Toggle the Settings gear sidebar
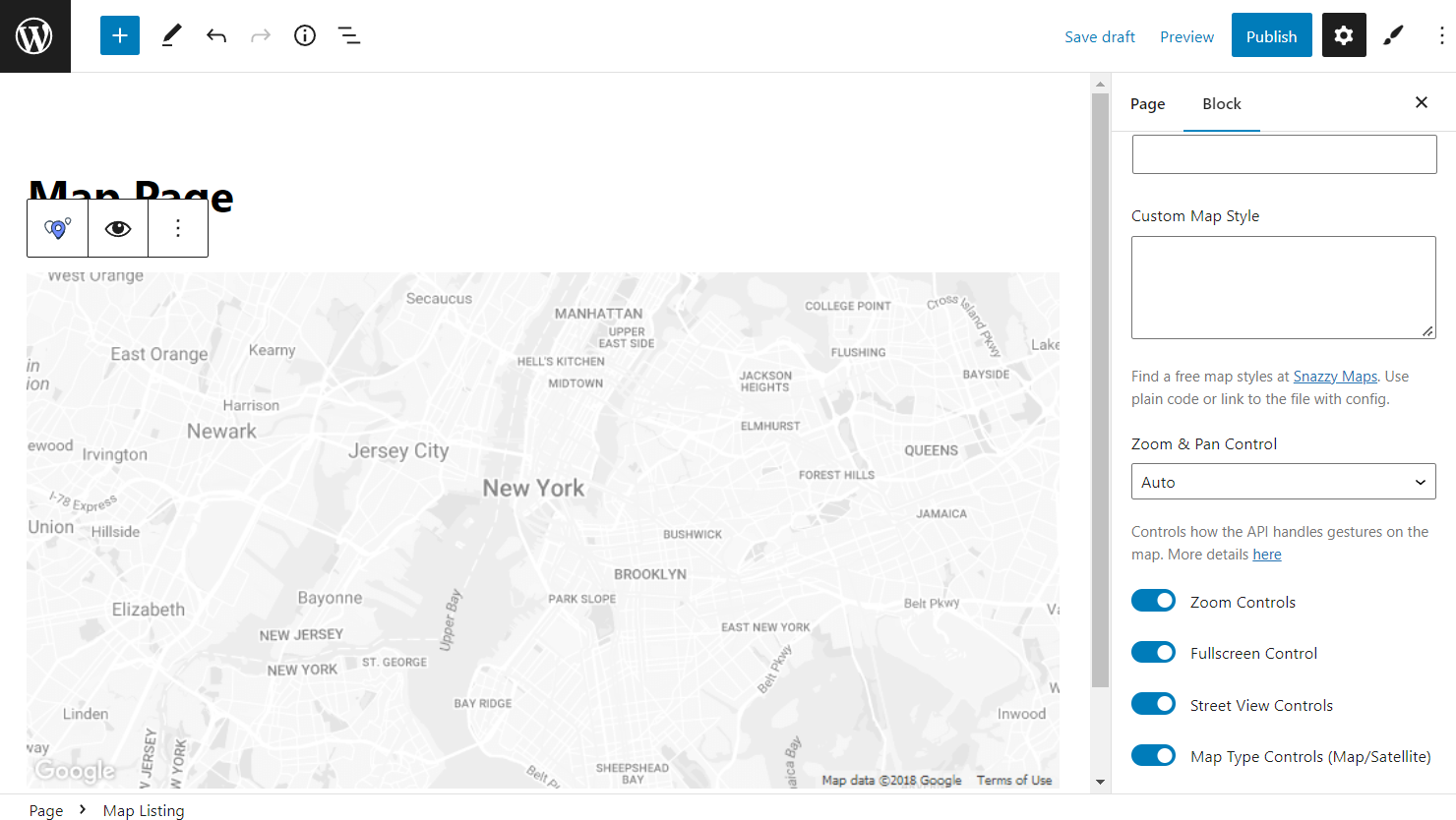Viewport: 1456px width, 820px height. 1344,36
